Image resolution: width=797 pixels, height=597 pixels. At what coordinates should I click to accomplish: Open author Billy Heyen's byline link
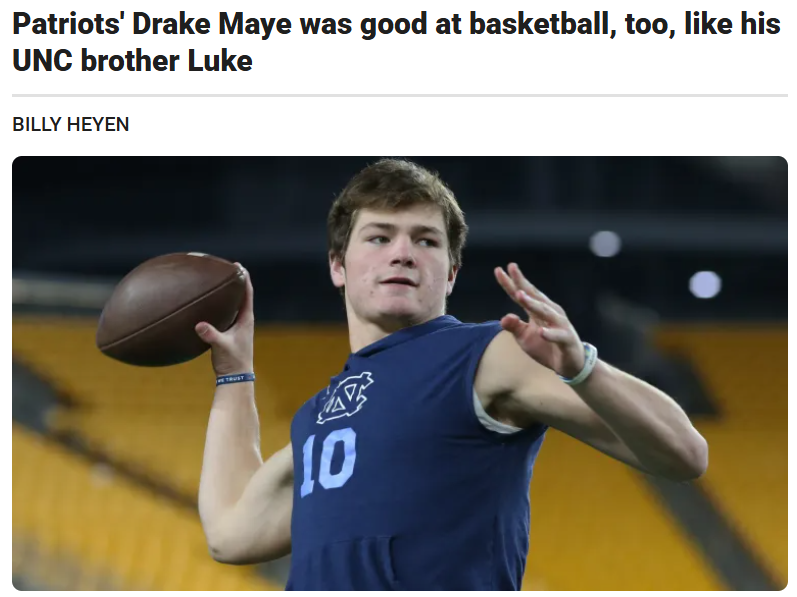(x=71, y=125)
